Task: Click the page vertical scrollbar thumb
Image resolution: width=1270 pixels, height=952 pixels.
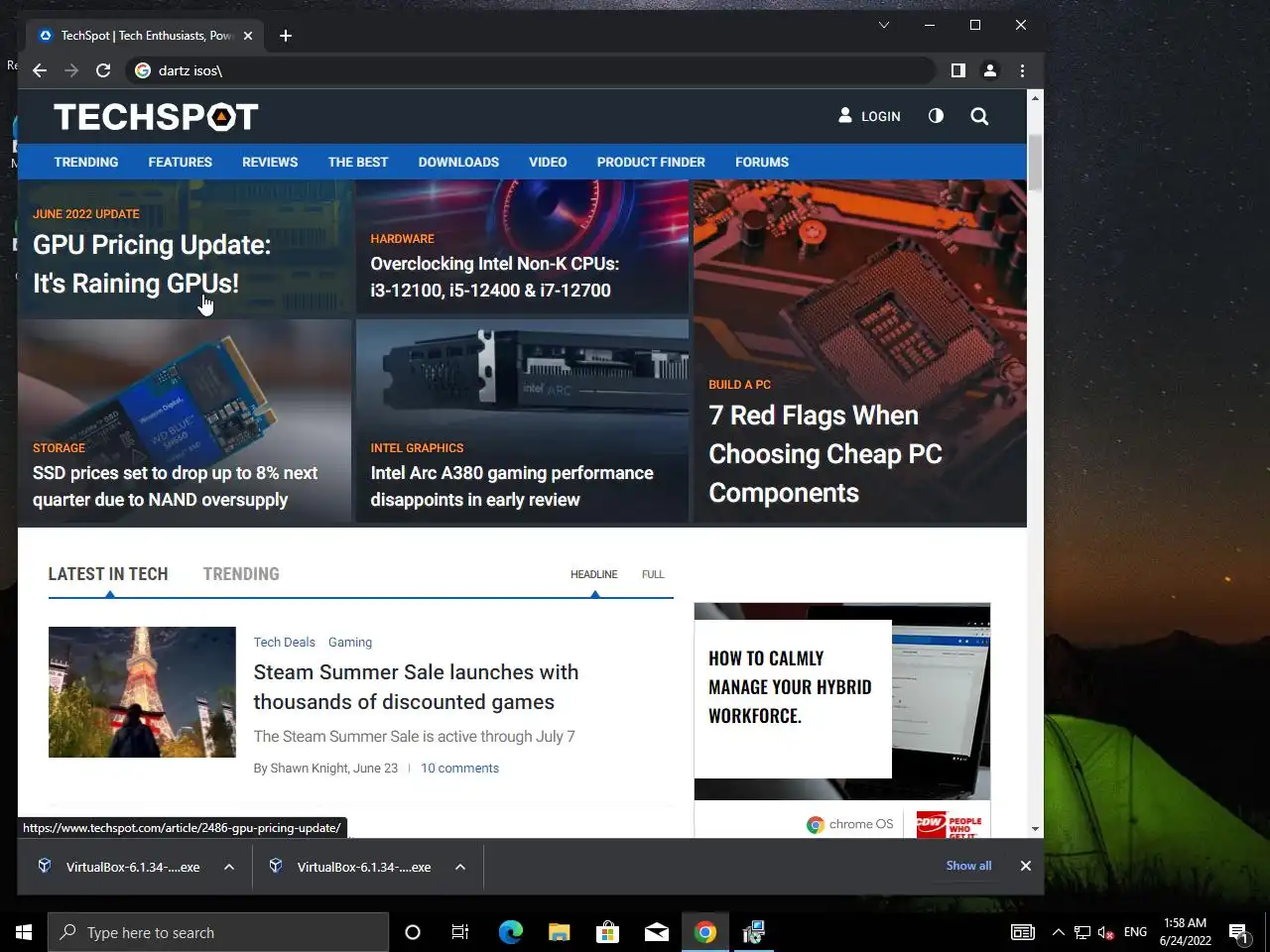Action: pyautogui.click(x=1035, y=162)
